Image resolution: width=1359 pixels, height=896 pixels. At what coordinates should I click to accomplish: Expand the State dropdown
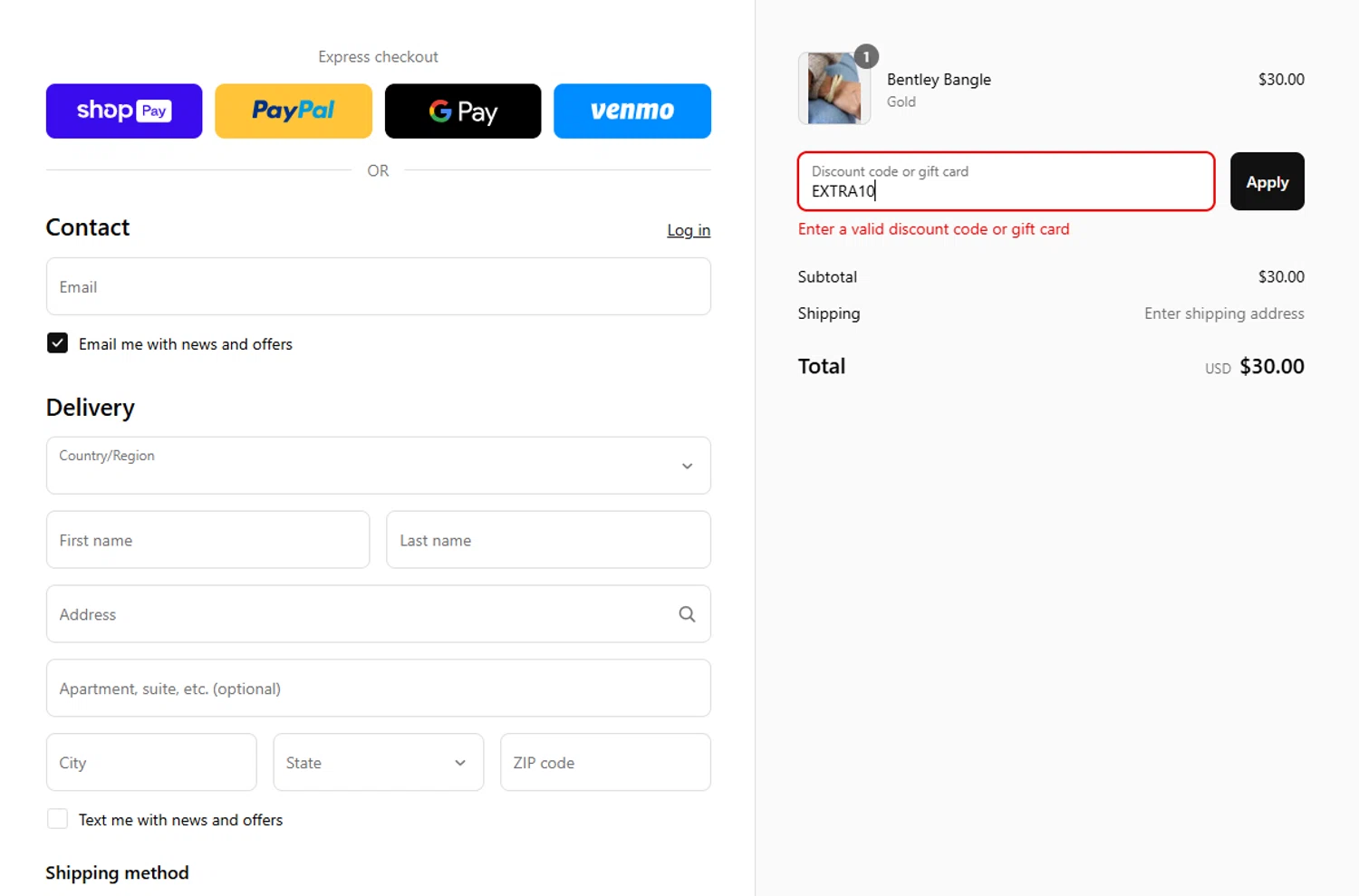point(378,763)
